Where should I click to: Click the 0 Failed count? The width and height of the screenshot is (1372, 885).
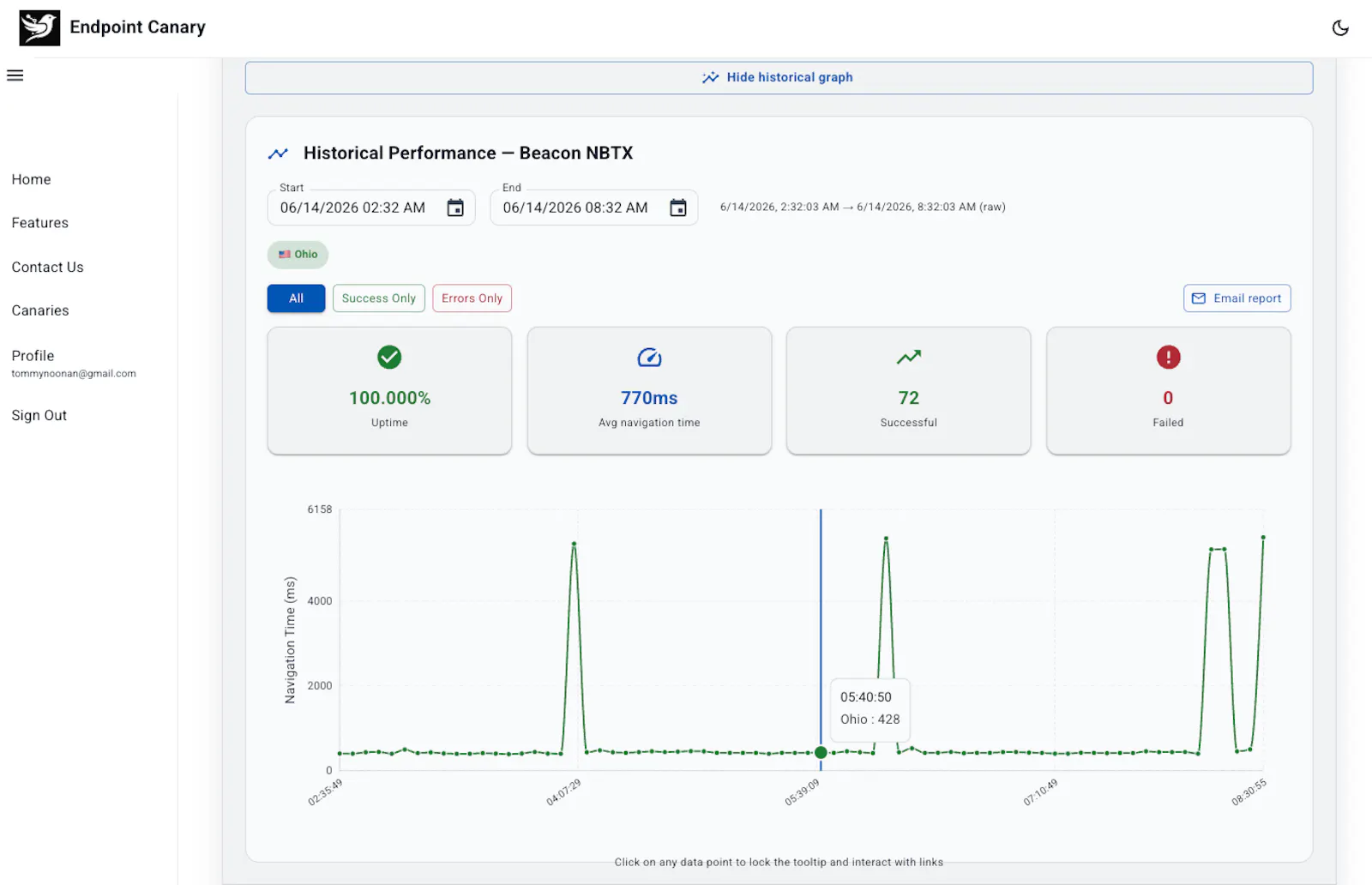pos(1168,398)
